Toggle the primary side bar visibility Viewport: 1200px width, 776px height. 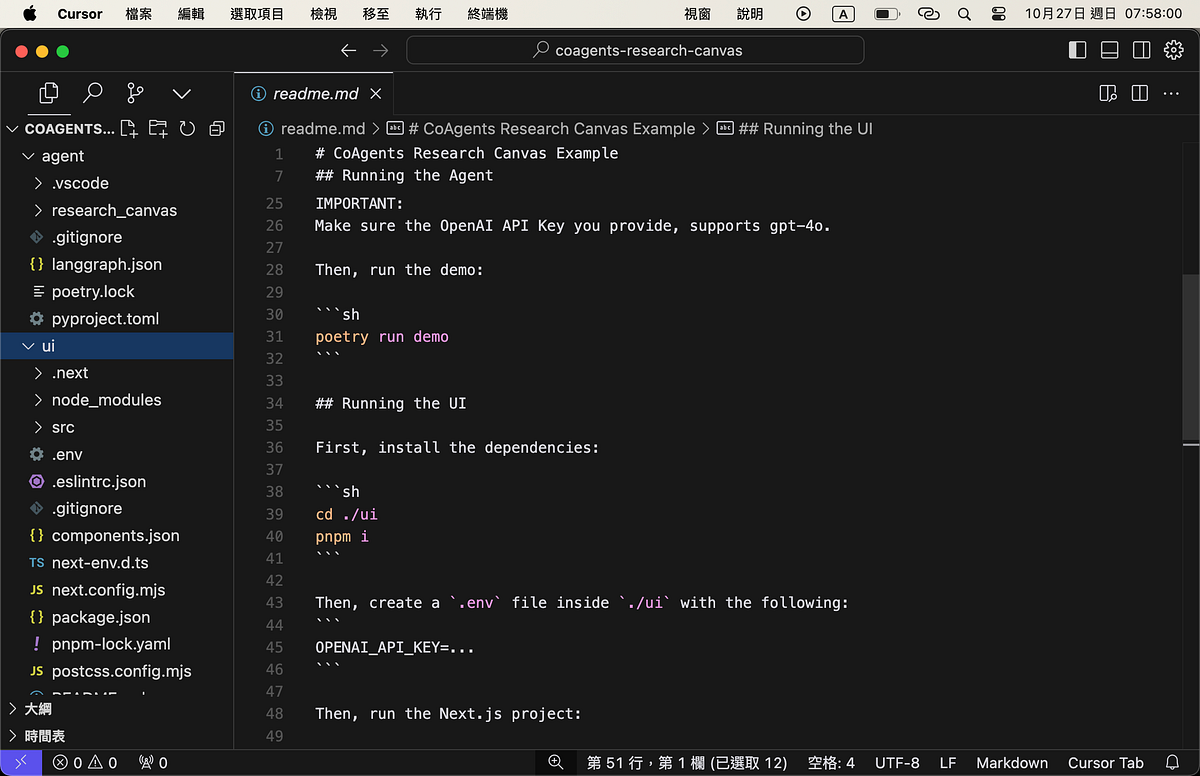1077,50
